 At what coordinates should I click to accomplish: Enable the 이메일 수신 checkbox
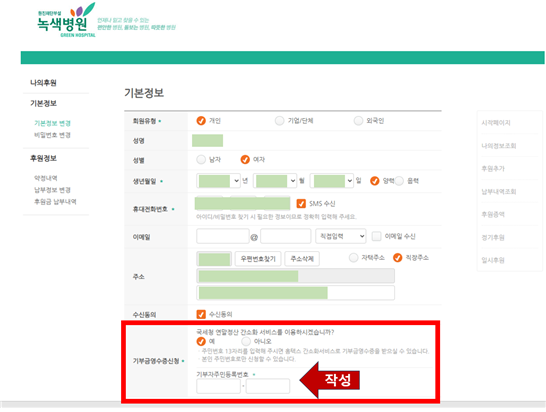coord(376,236)
